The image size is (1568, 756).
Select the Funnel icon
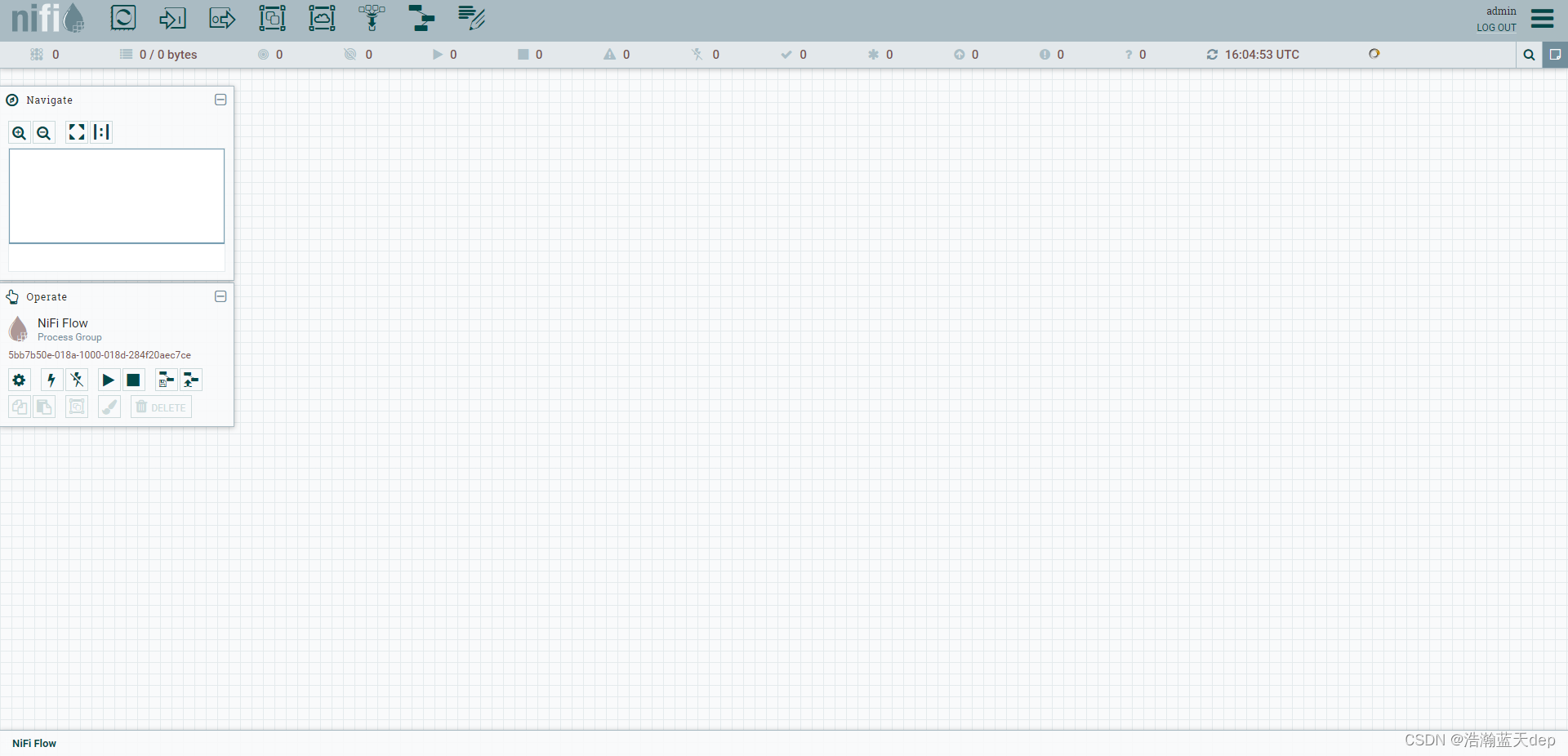(x=372, y=18)
